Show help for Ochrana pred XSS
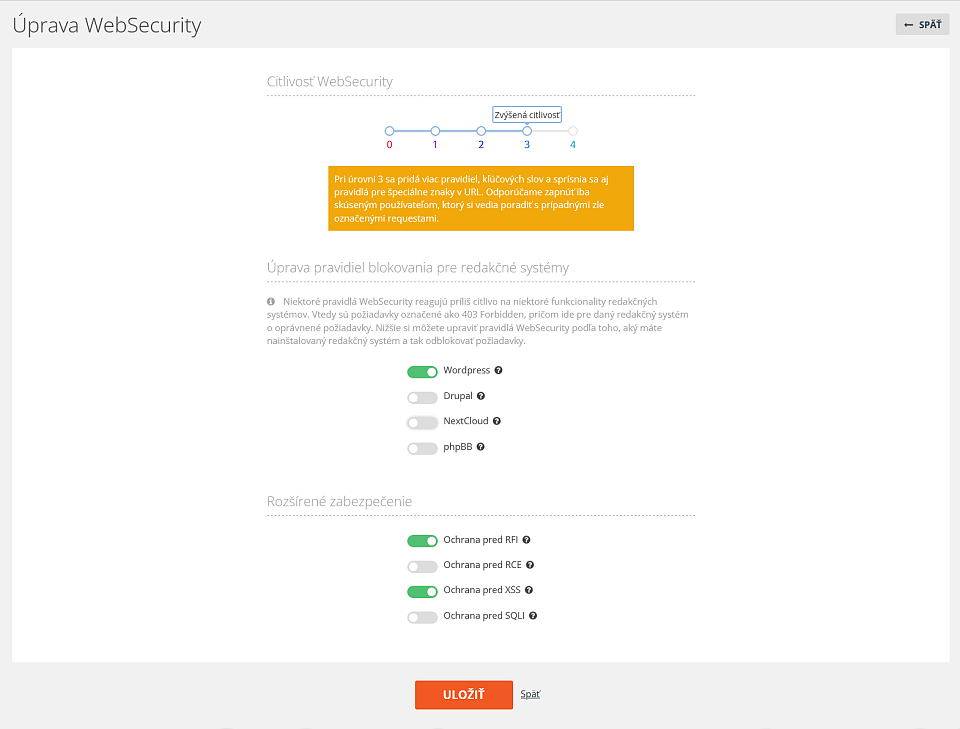This screenshot has width=960, height=729. tap(529, 590)
